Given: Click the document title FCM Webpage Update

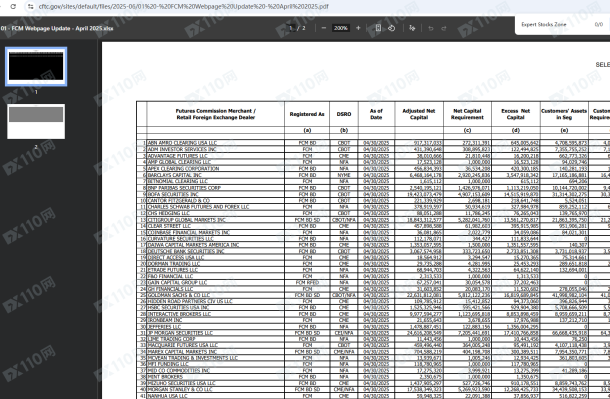Looking at the screenshot, I should pos(57,28).
